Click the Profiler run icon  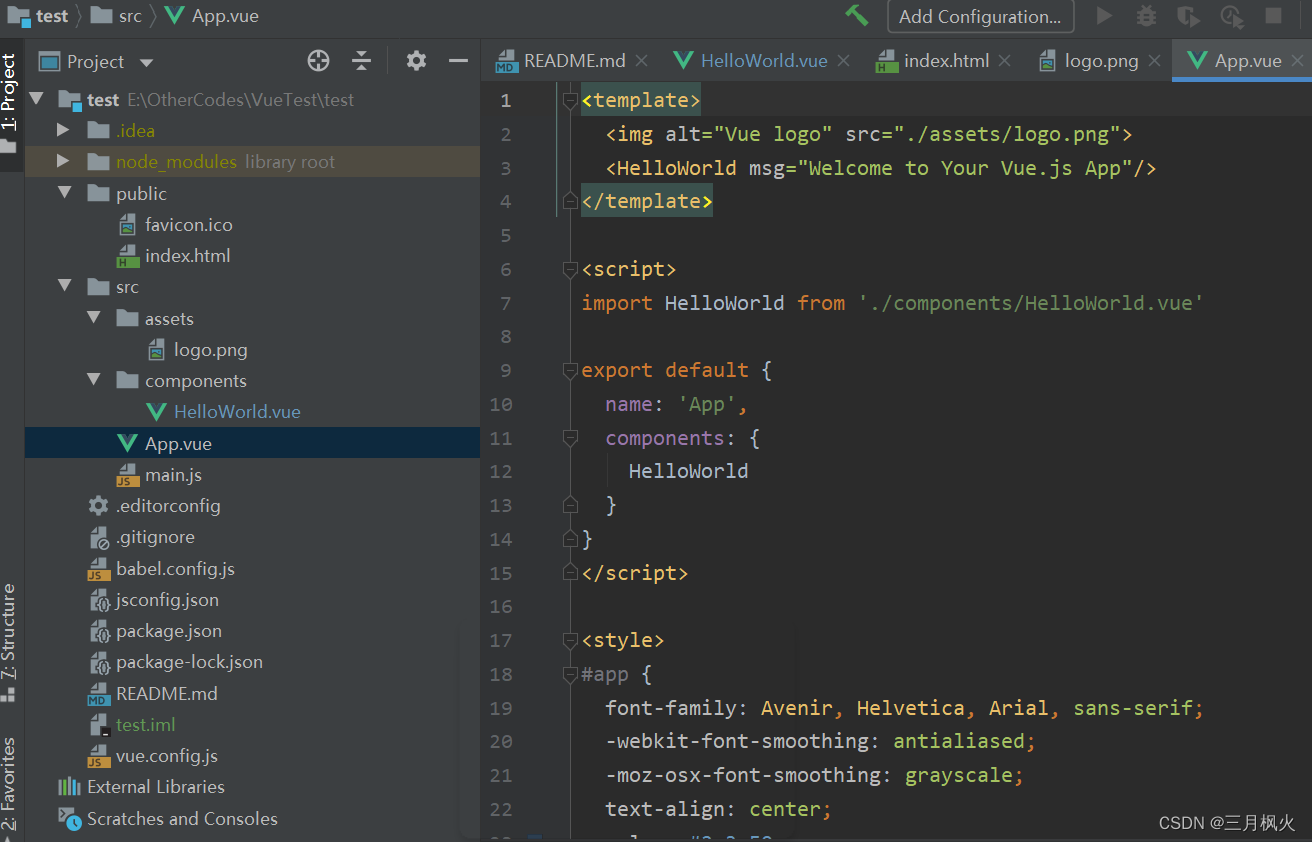pyautogui.click(x=1231, y=16)
